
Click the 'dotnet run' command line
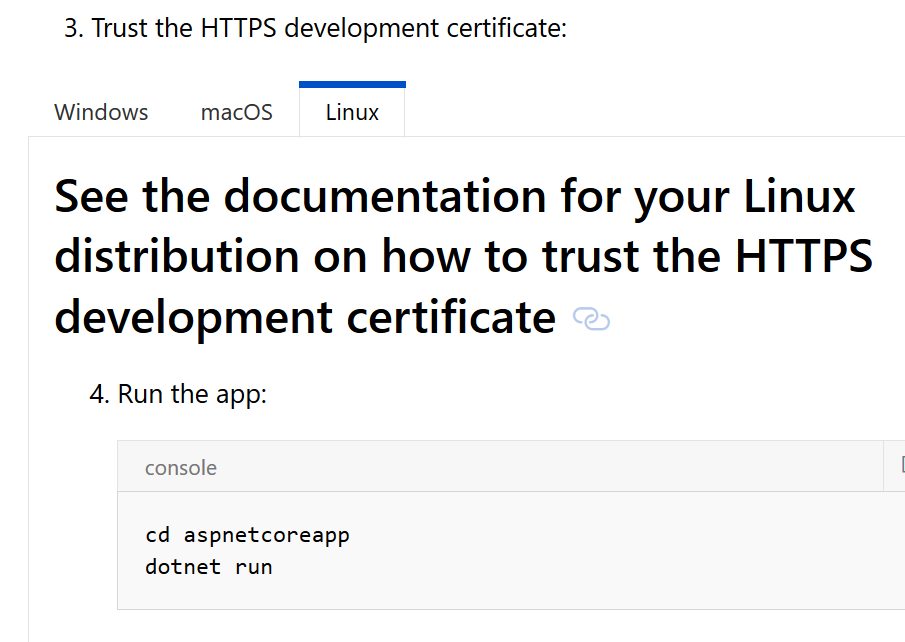[208, 567]
